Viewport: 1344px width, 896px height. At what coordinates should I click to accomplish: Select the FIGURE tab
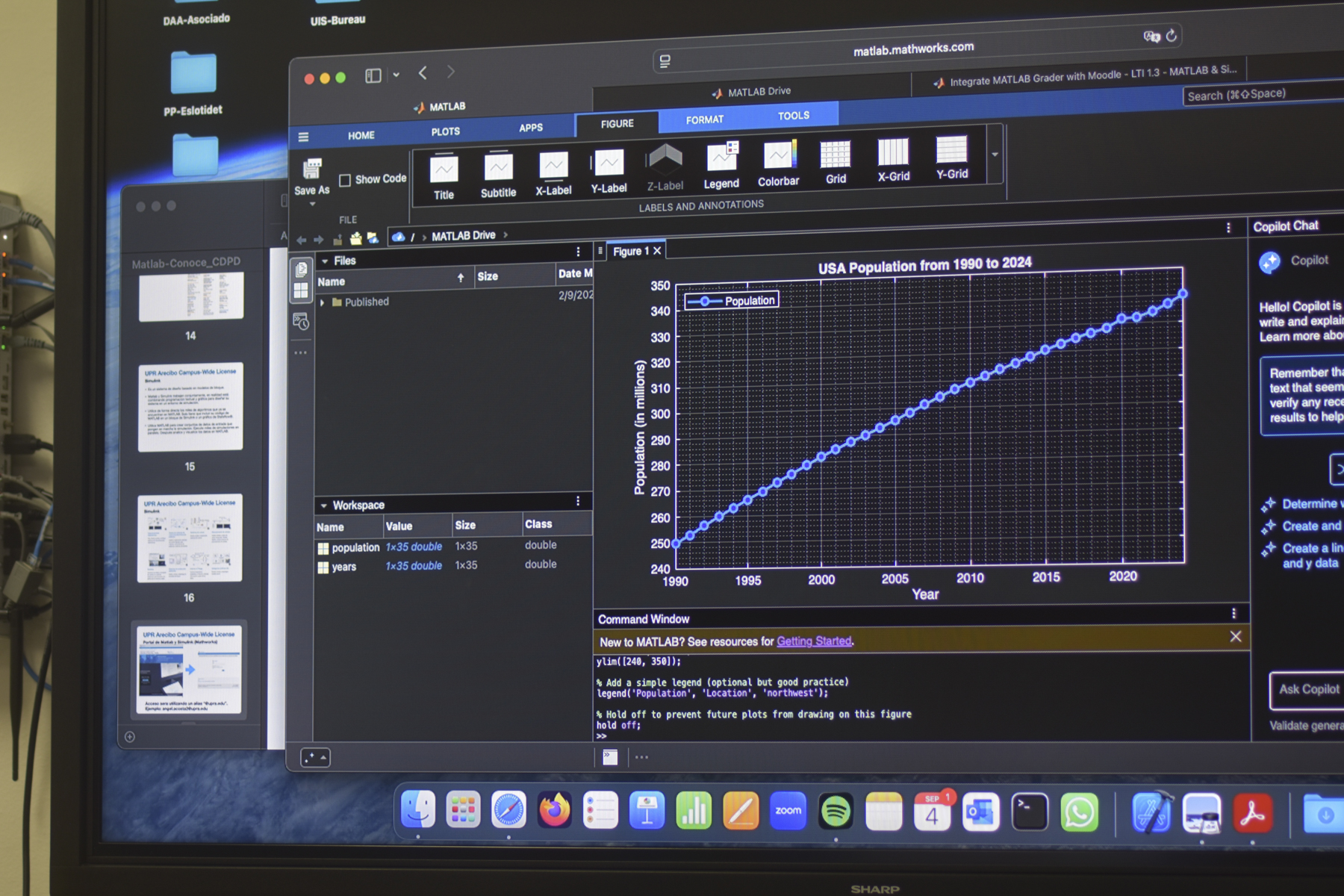617,124
